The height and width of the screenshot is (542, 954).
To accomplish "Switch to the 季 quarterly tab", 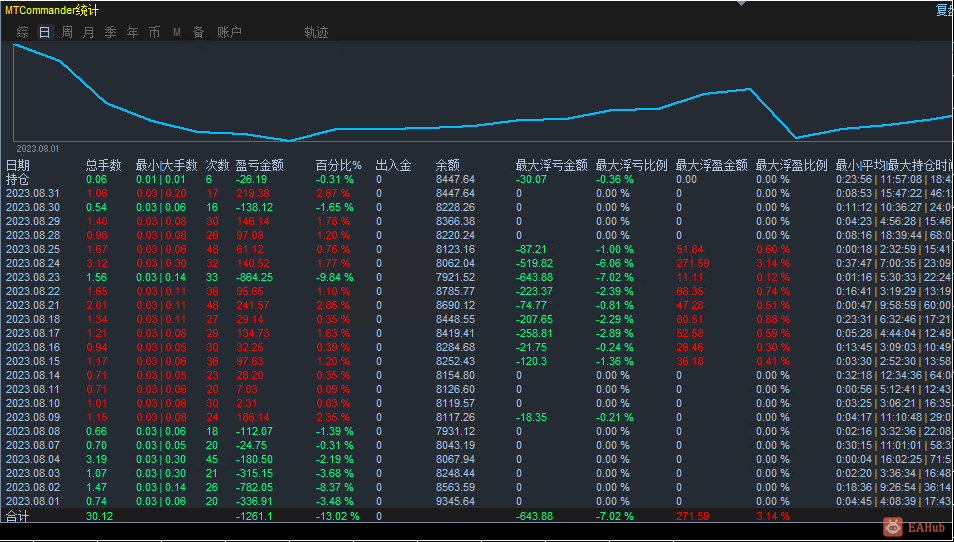I will coord(110,32).
